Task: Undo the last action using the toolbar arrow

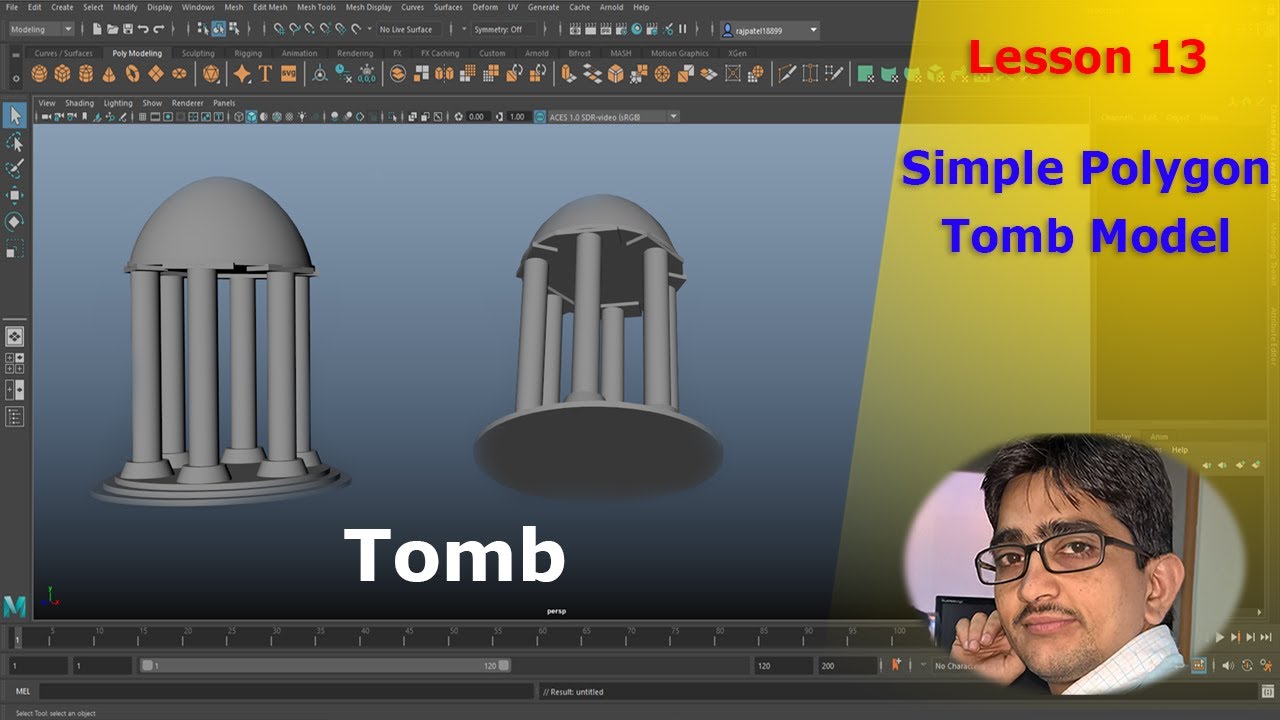Action: point(144,29)
